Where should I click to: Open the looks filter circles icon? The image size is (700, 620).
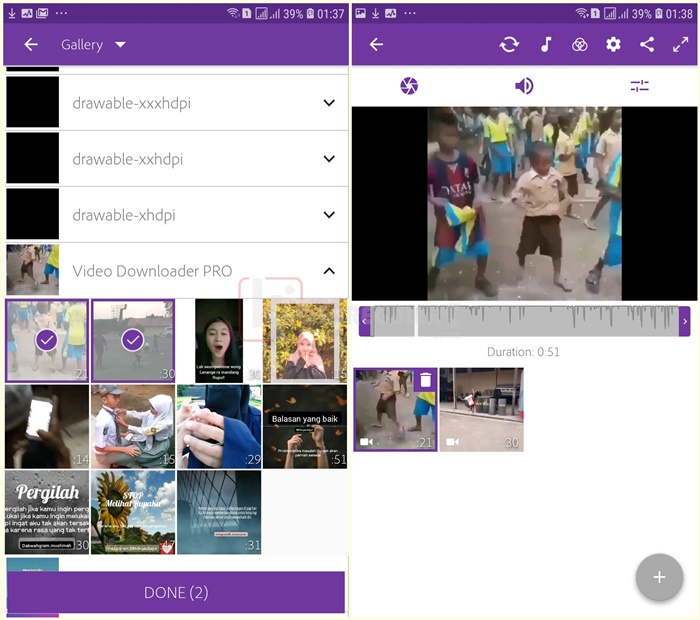[579, 44]
